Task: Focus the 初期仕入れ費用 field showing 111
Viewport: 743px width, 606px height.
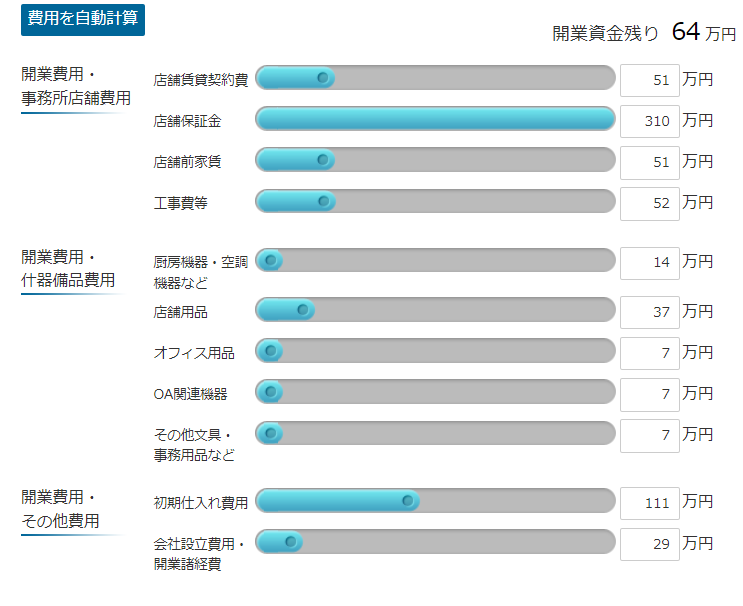Action: tap(650, 503)
